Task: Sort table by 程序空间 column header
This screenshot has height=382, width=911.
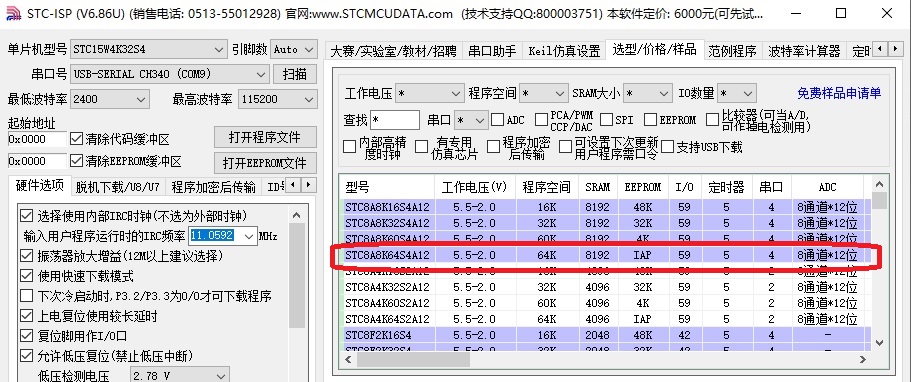Action: [547, 187]
